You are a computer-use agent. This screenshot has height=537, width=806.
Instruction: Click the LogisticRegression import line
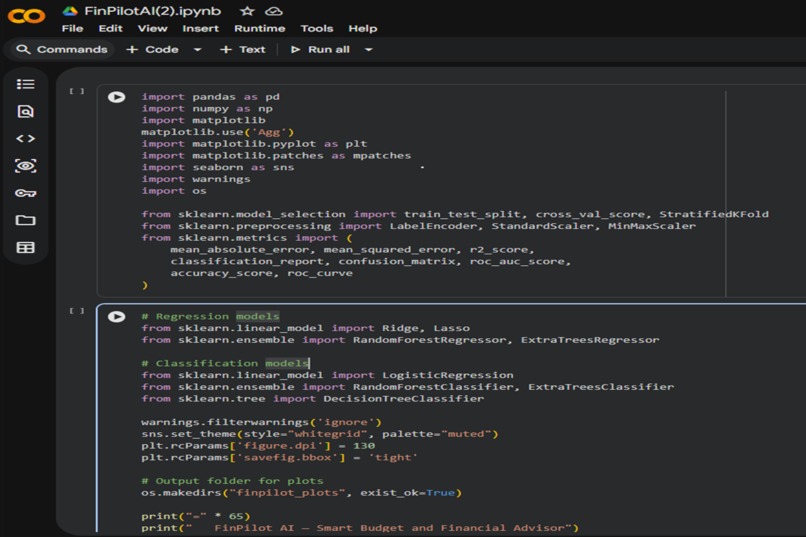pos(327,375)
